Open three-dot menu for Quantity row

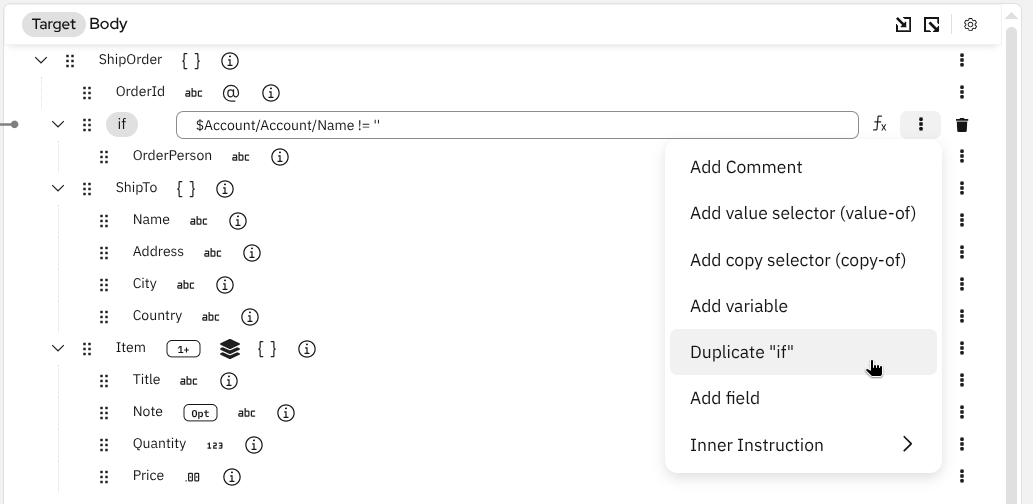pos(962,443)
